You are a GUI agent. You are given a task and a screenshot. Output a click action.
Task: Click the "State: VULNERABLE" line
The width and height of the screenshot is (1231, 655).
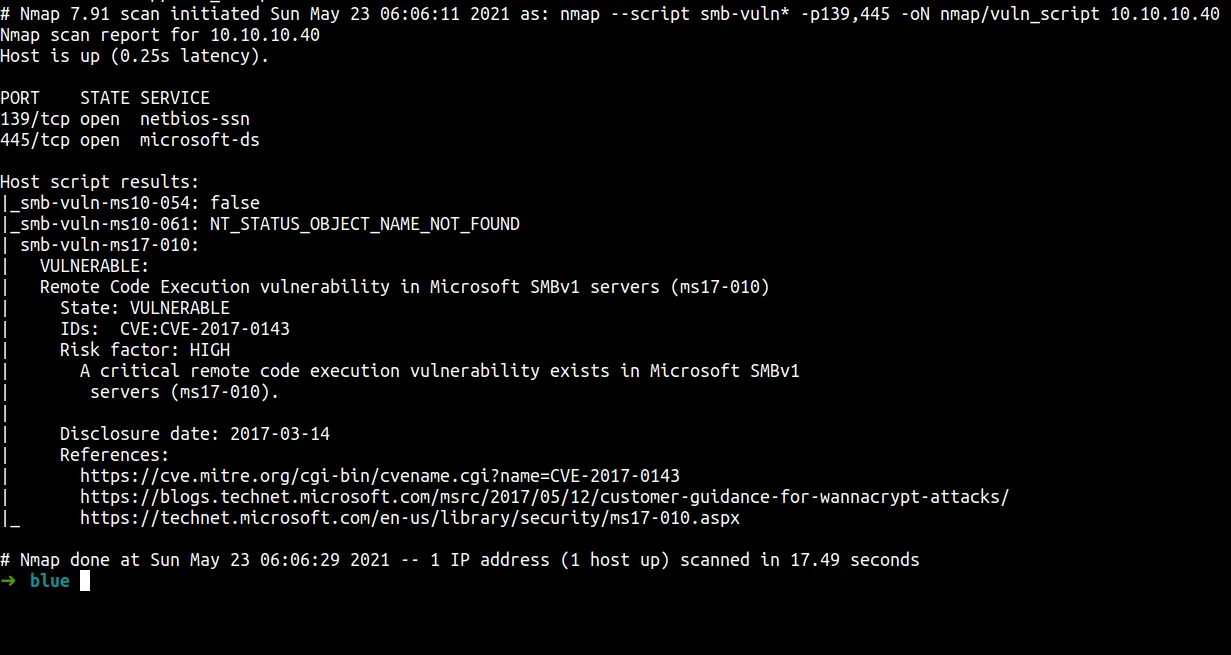coord(145,308)
